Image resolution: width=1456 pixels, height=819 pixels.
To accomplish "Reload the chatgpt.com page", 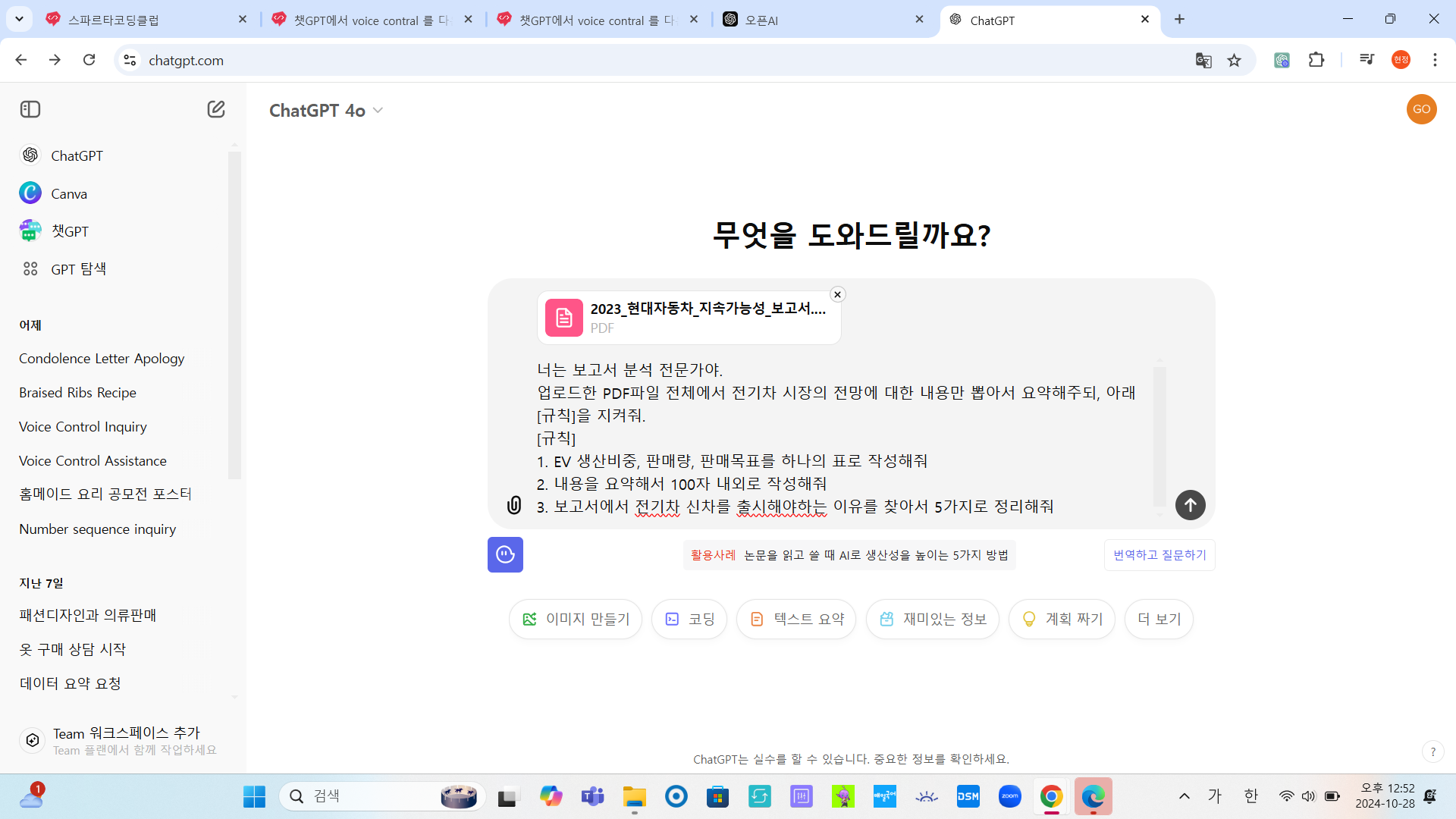I will pyautogui.click(x=89, y=60).
